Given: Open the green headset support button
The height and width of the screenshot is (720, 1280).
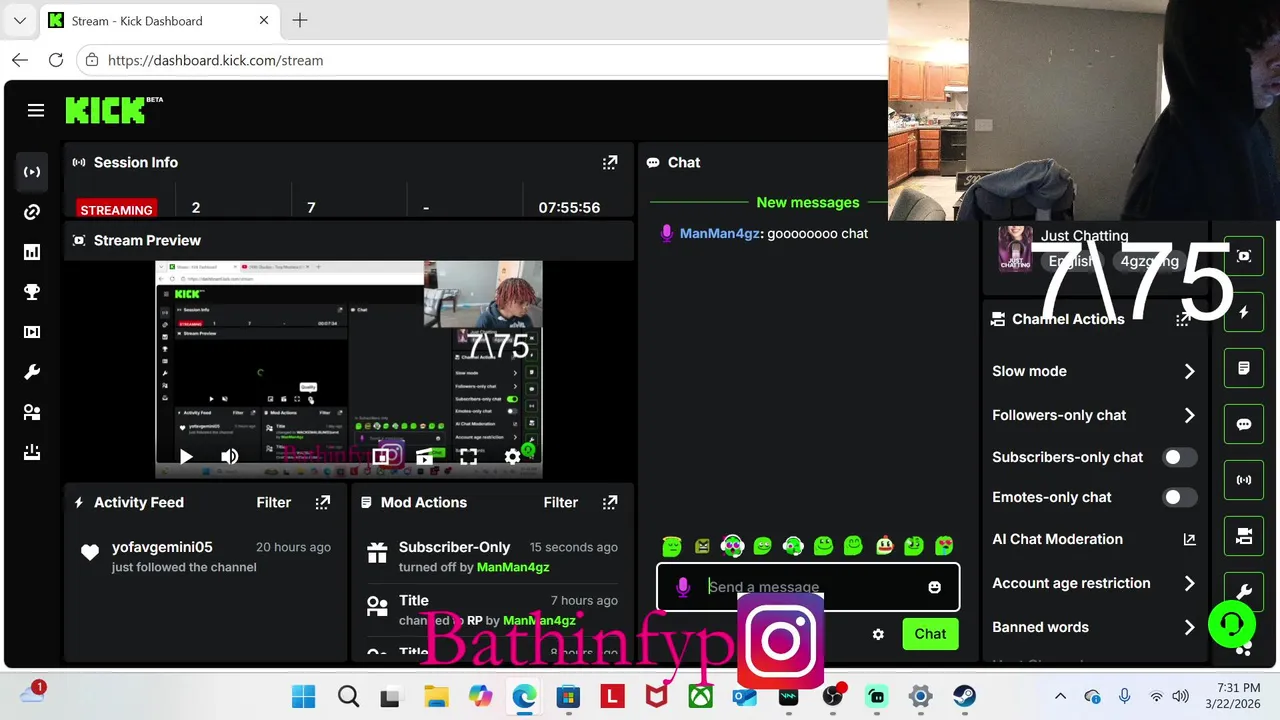Looking at the screenshot, I should pyautogui.click(x=1232, y=624).
